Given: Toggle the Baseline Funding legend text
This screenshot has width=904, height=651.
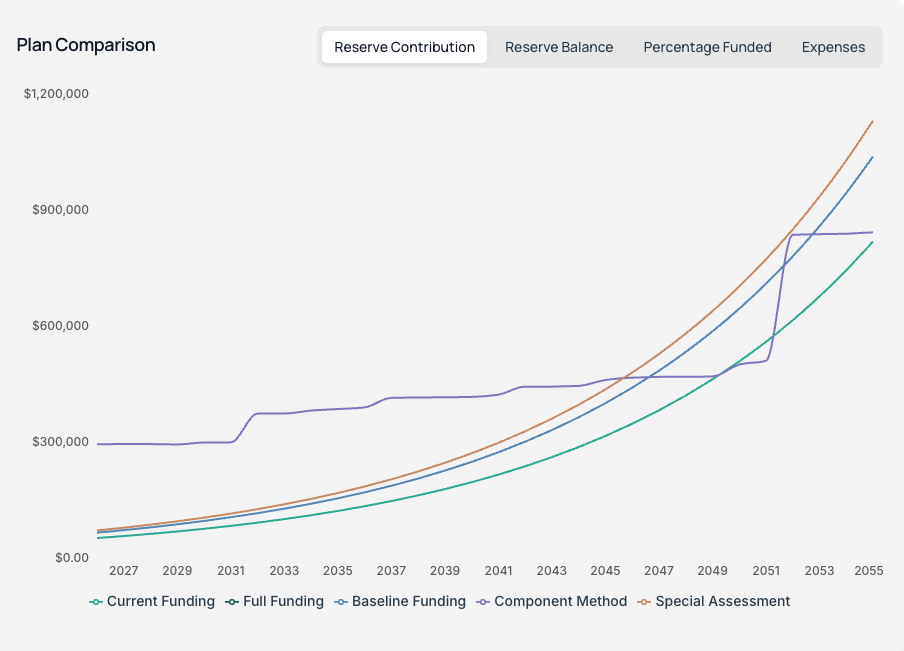Looking at the screenshot, I should pyautogui.click(x=408, y=602).
